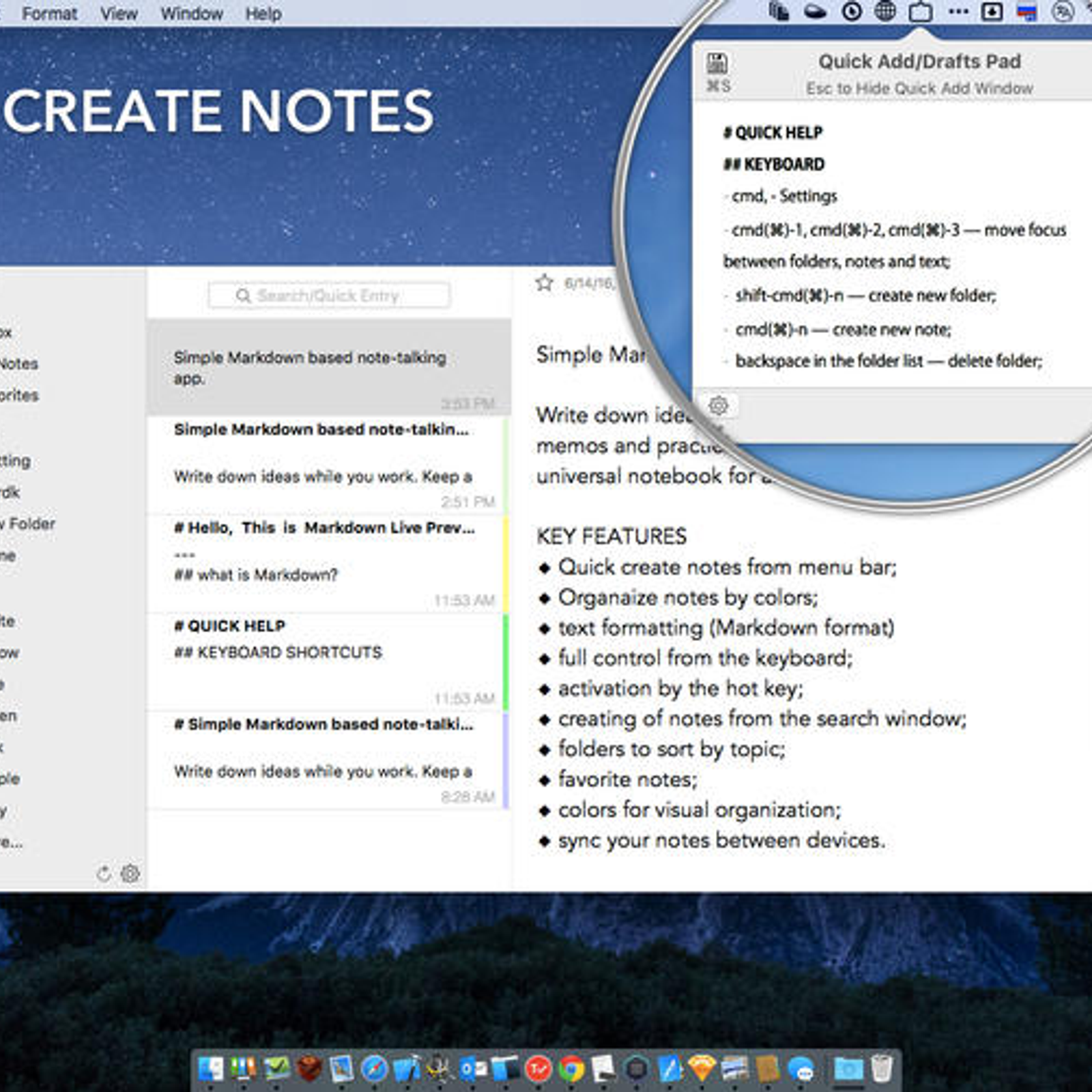Open the Format menu
1092x1092 pixels.
coord(49,14)
